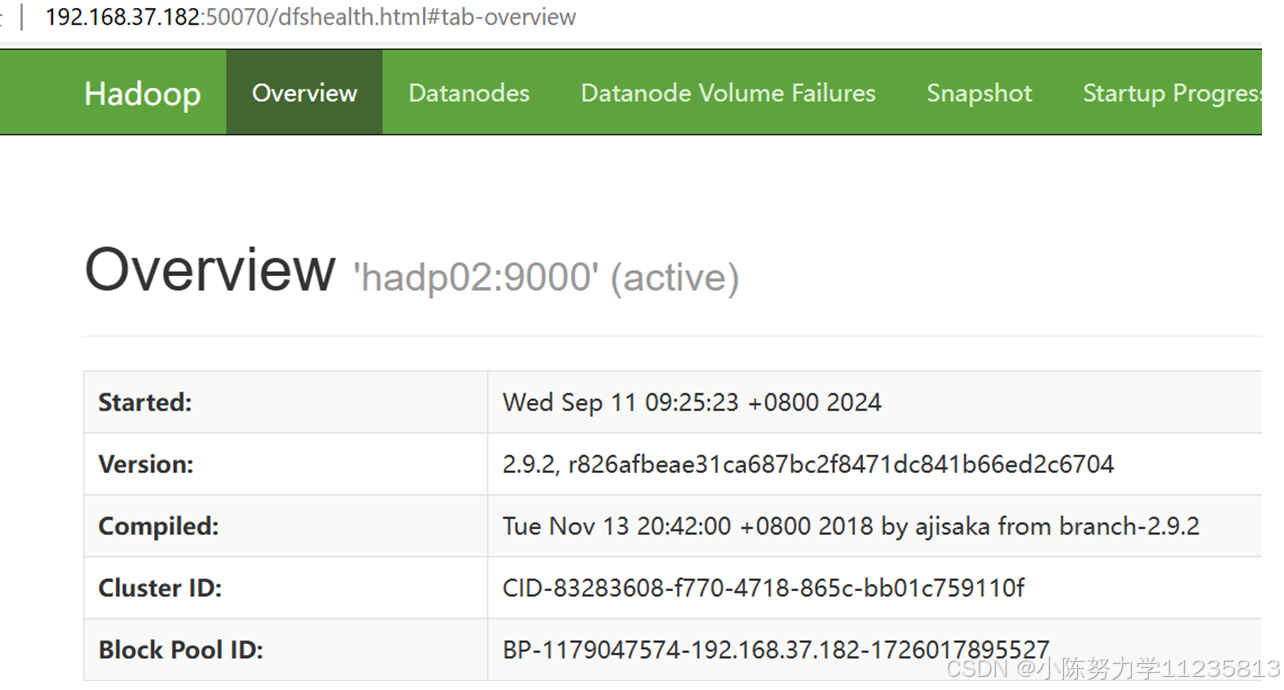Click the Compiled: label cell
The image size is (1284, 690).
tap(286, 526)
